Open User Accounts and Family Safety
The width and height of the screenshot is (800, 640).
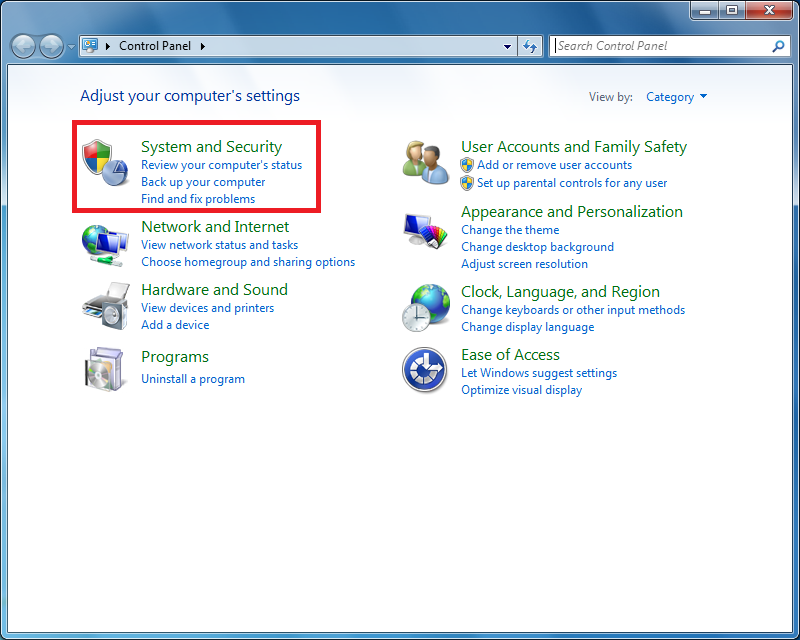[574, 147]
